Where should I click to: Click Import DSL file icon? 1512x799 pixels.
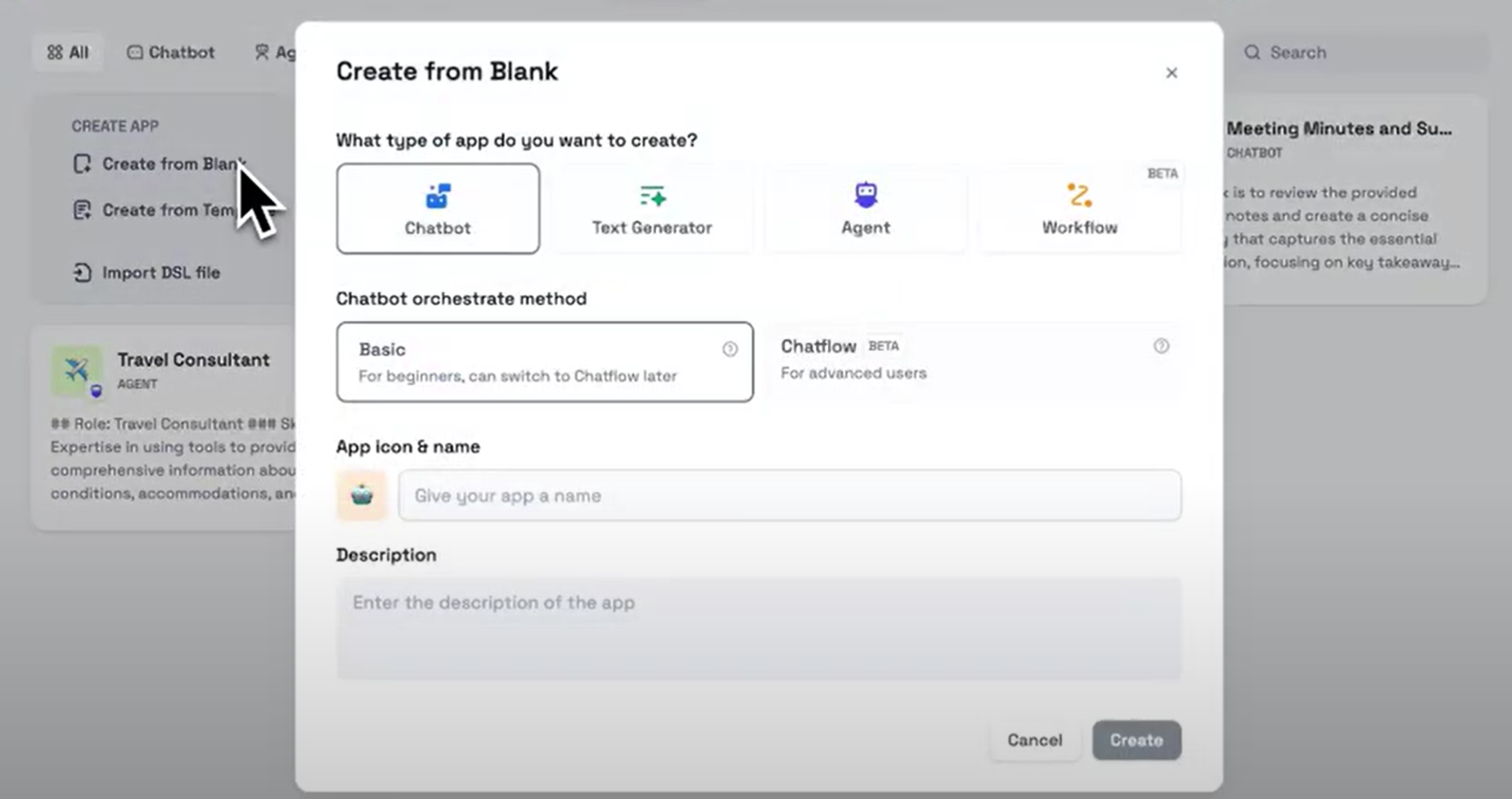point(82,273)
